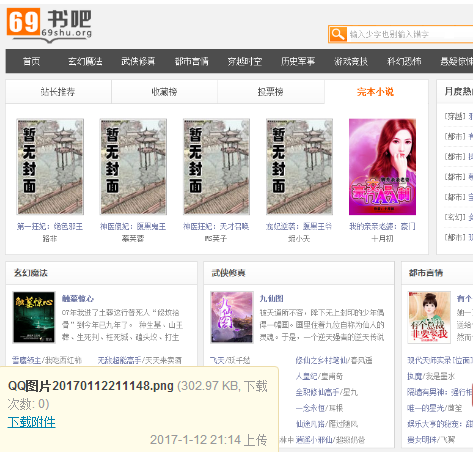This screenshot has height=452, width=473.
Task: Open the 神医佣妃:腹黑鬼王 title link
Action: tap(133, 227)
